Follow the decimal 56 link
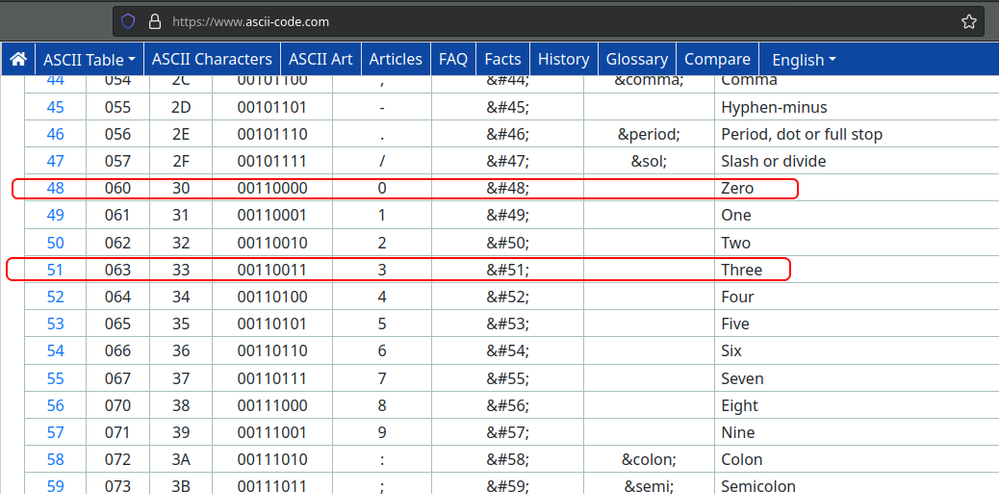999x494 pixels. tap(55, 405)
